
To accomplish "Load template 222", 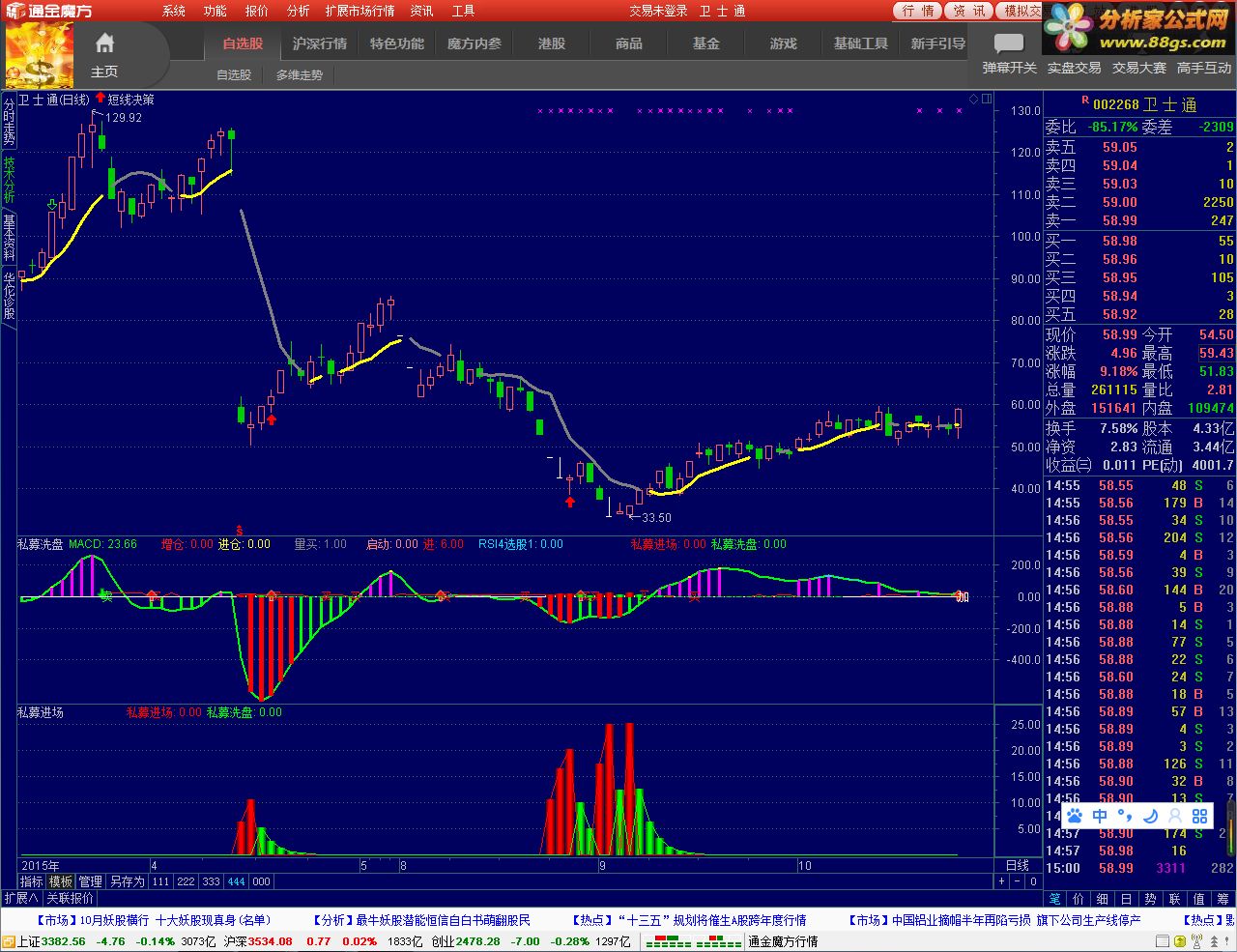I will (186, 881).
